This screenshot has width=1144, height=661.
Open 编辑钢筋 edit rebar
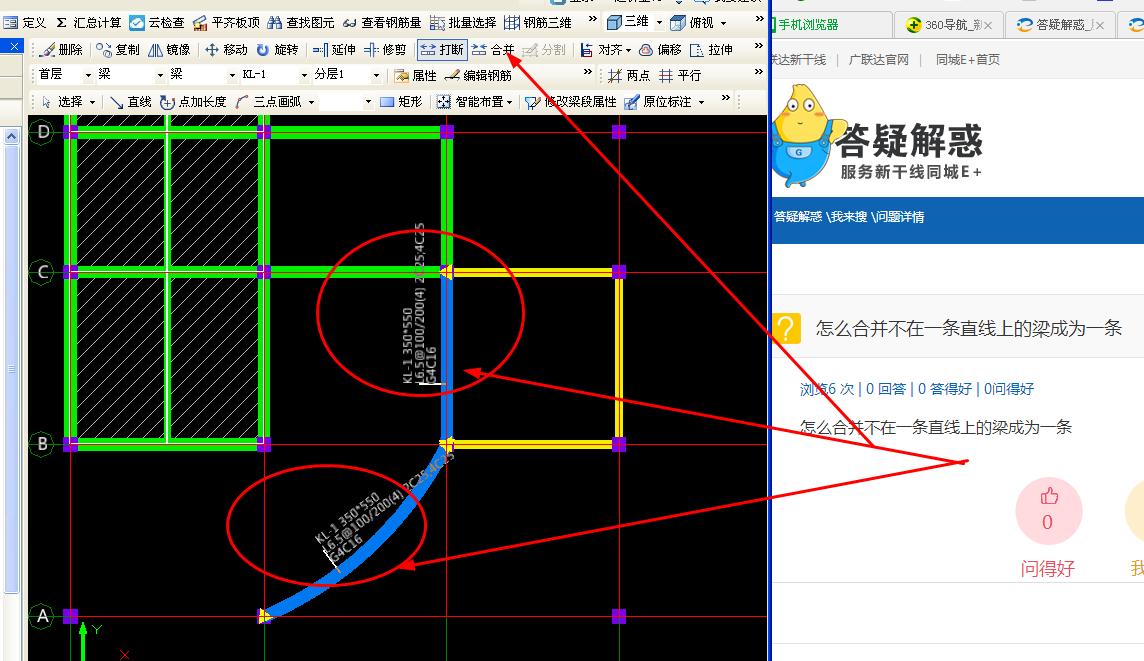tap(479, 75)
